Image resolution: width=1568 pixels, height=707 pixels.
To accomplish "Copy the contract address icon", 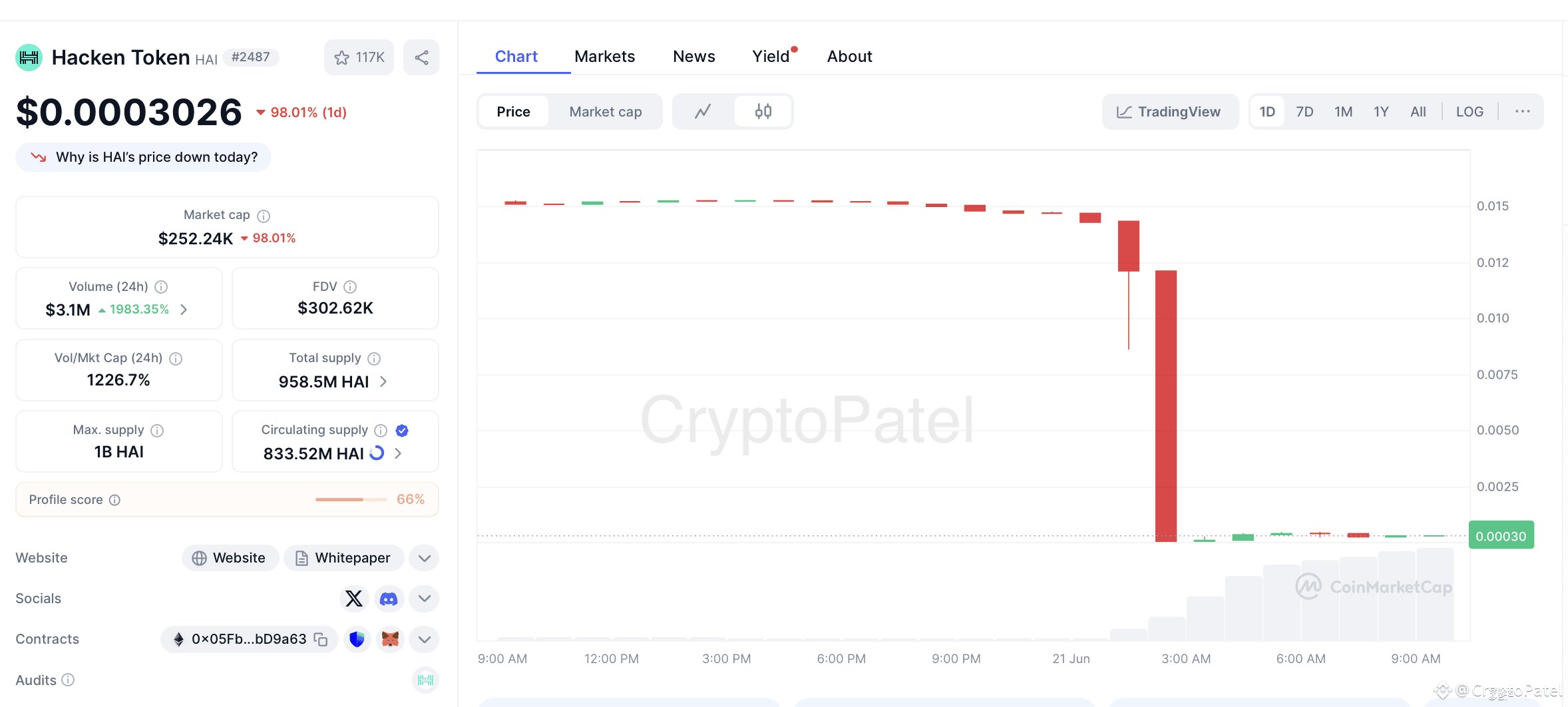I will [x=321, y=639].
